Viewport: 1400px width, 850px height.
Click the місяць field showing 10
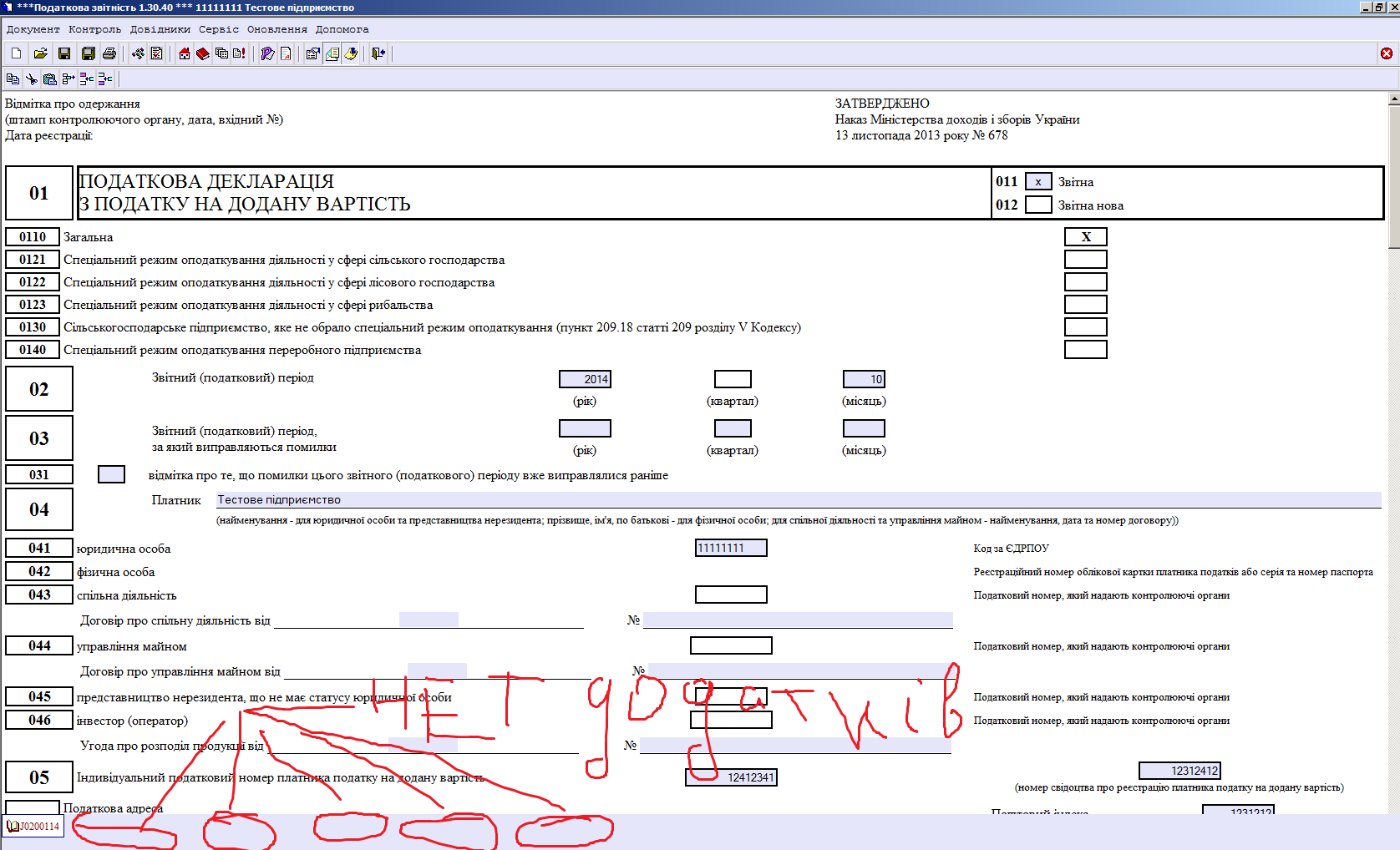tap(864, 379)
